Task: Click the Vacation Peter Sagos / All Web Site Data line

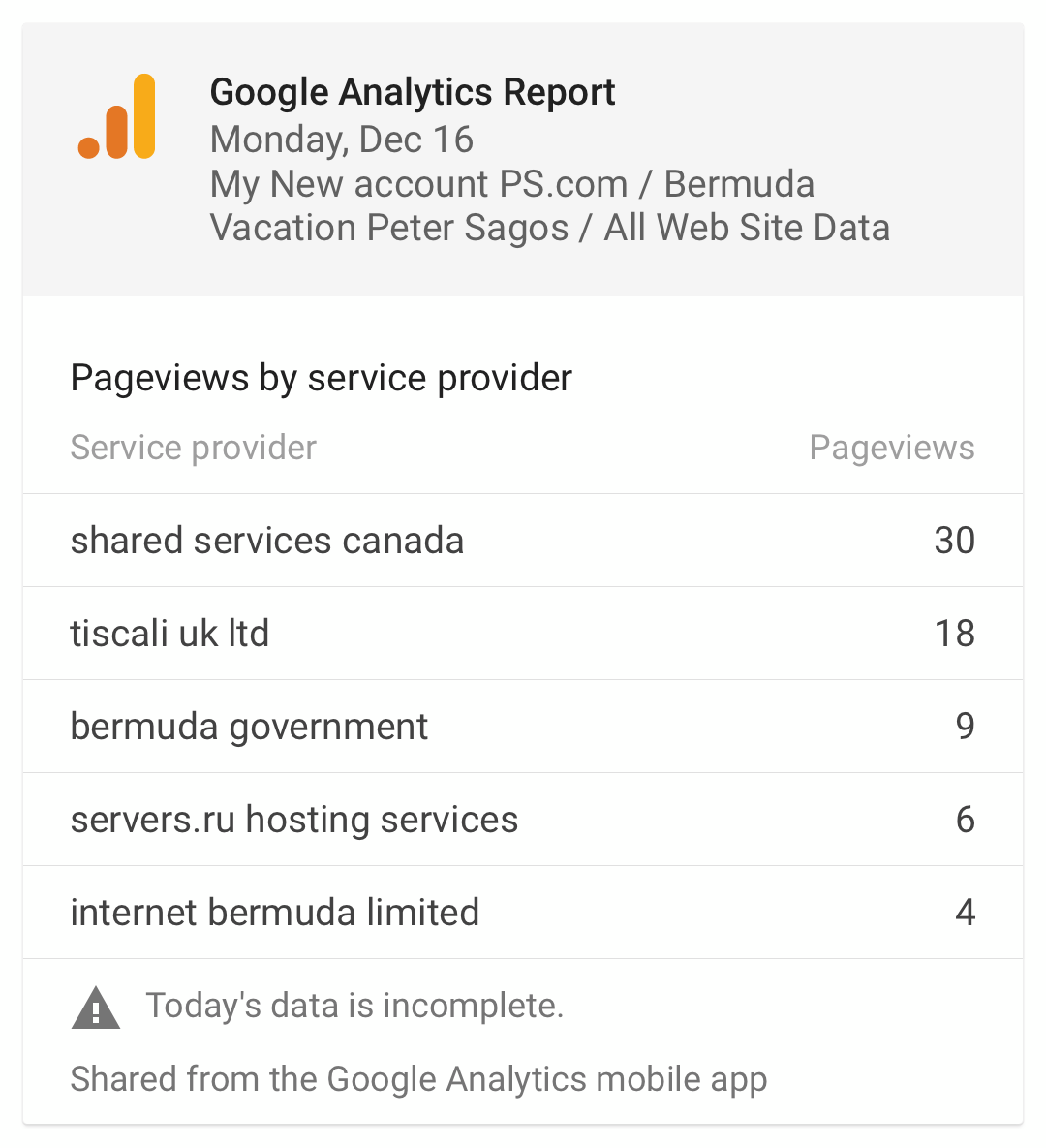Action: pos(550,228)
